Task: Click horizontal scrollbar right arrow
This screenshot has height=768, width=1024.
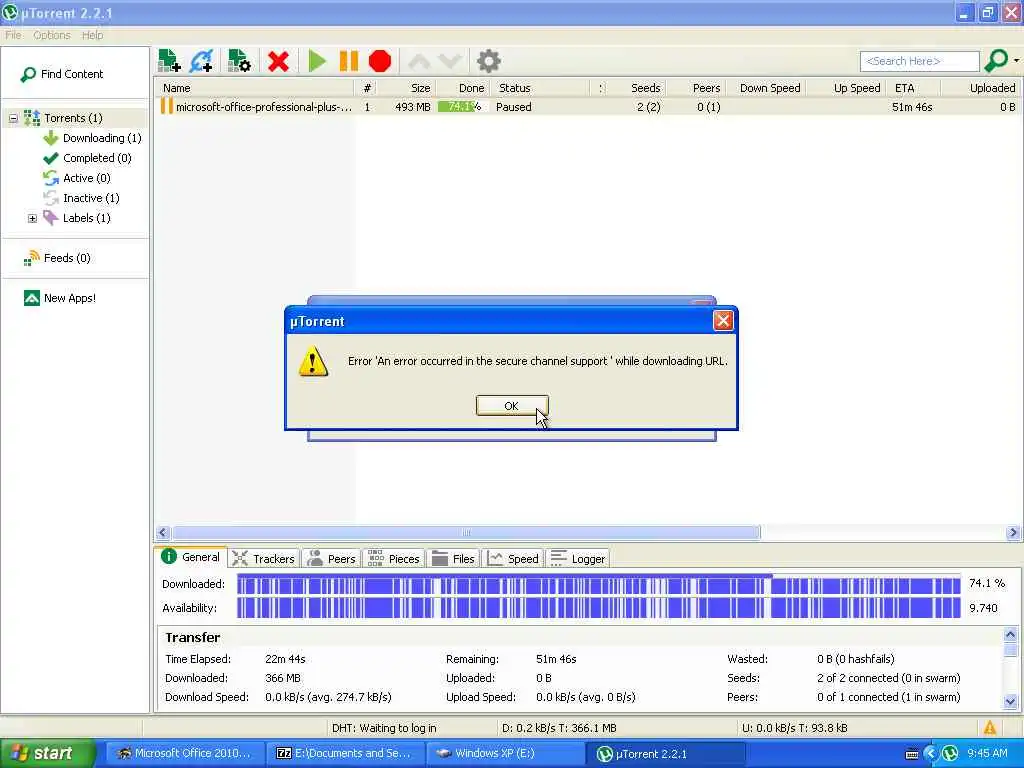Action: click(x=1013, y=532)
